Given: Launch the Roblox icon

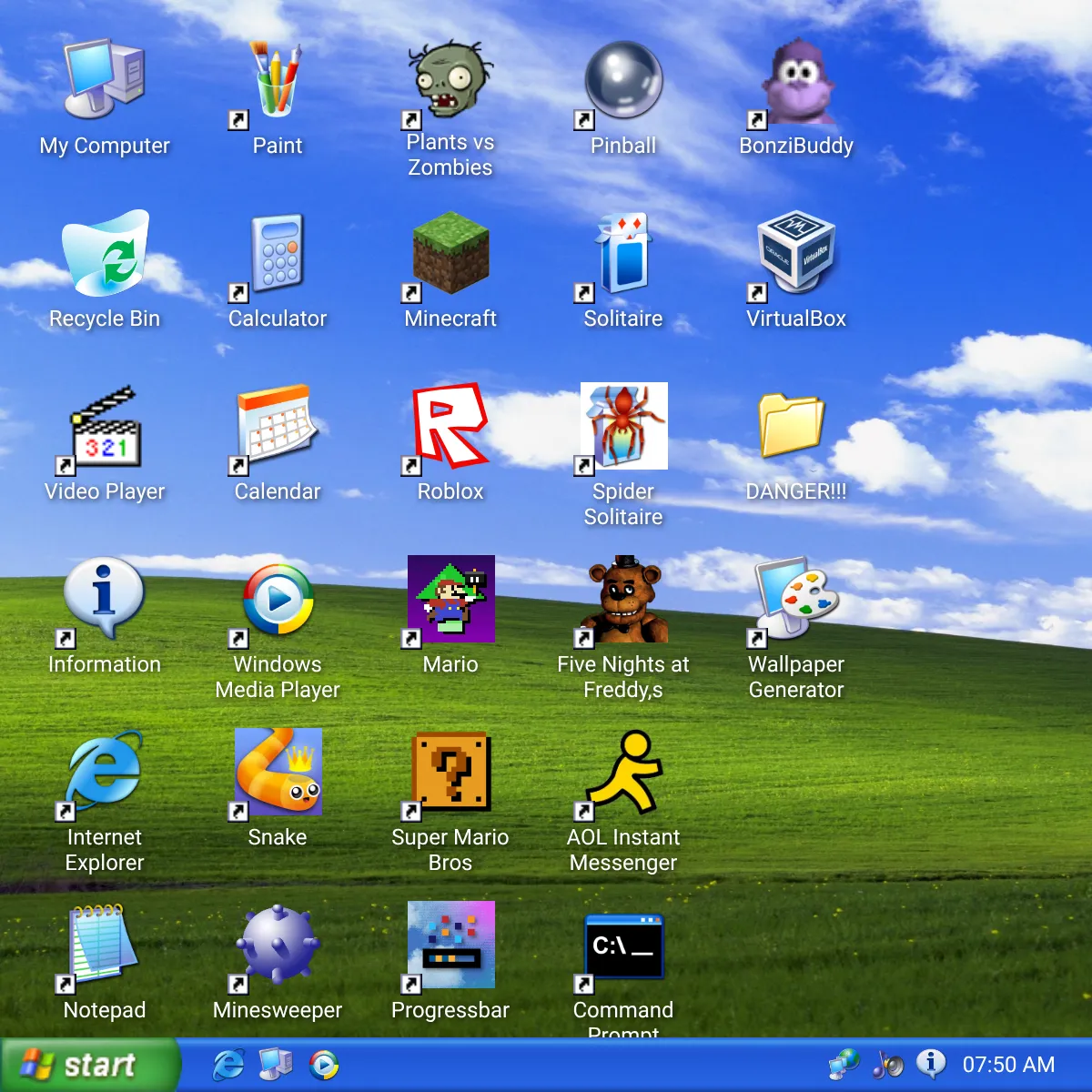Looking at the screenshot, I should pyautogui.click(x=450, y=427).
